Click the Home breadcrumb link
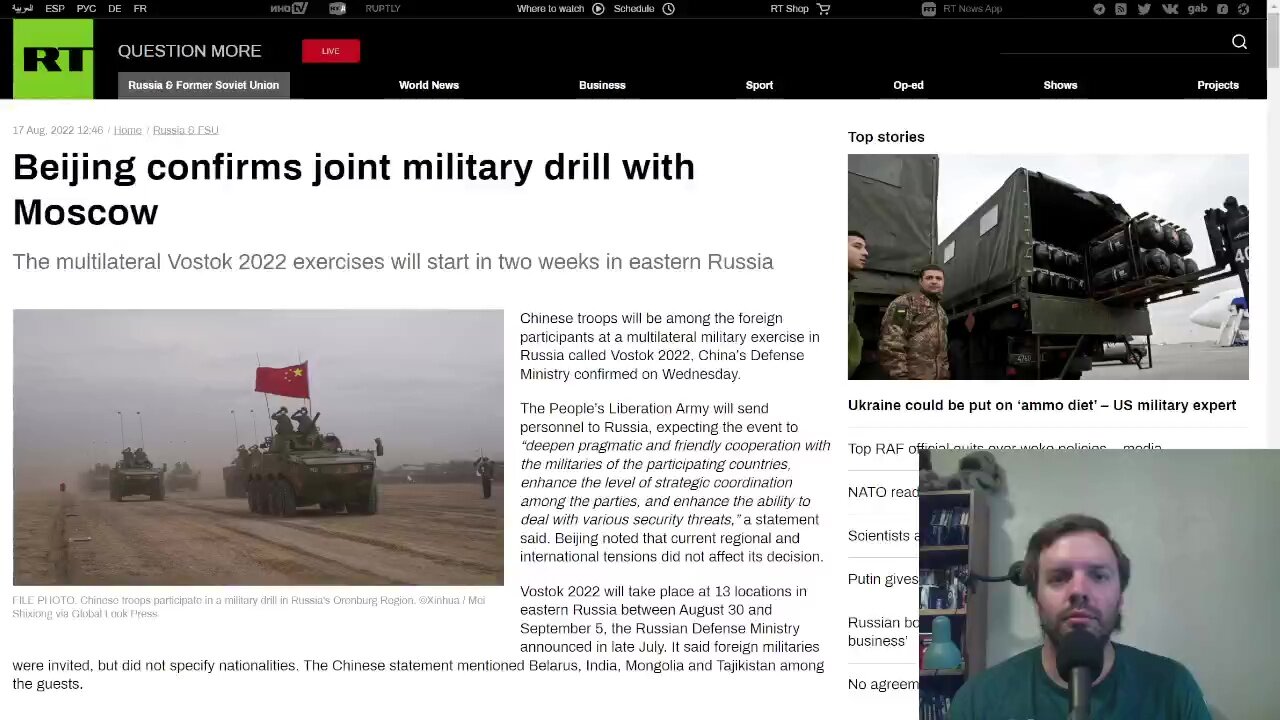1280x720 pixels. pos(127,130)
